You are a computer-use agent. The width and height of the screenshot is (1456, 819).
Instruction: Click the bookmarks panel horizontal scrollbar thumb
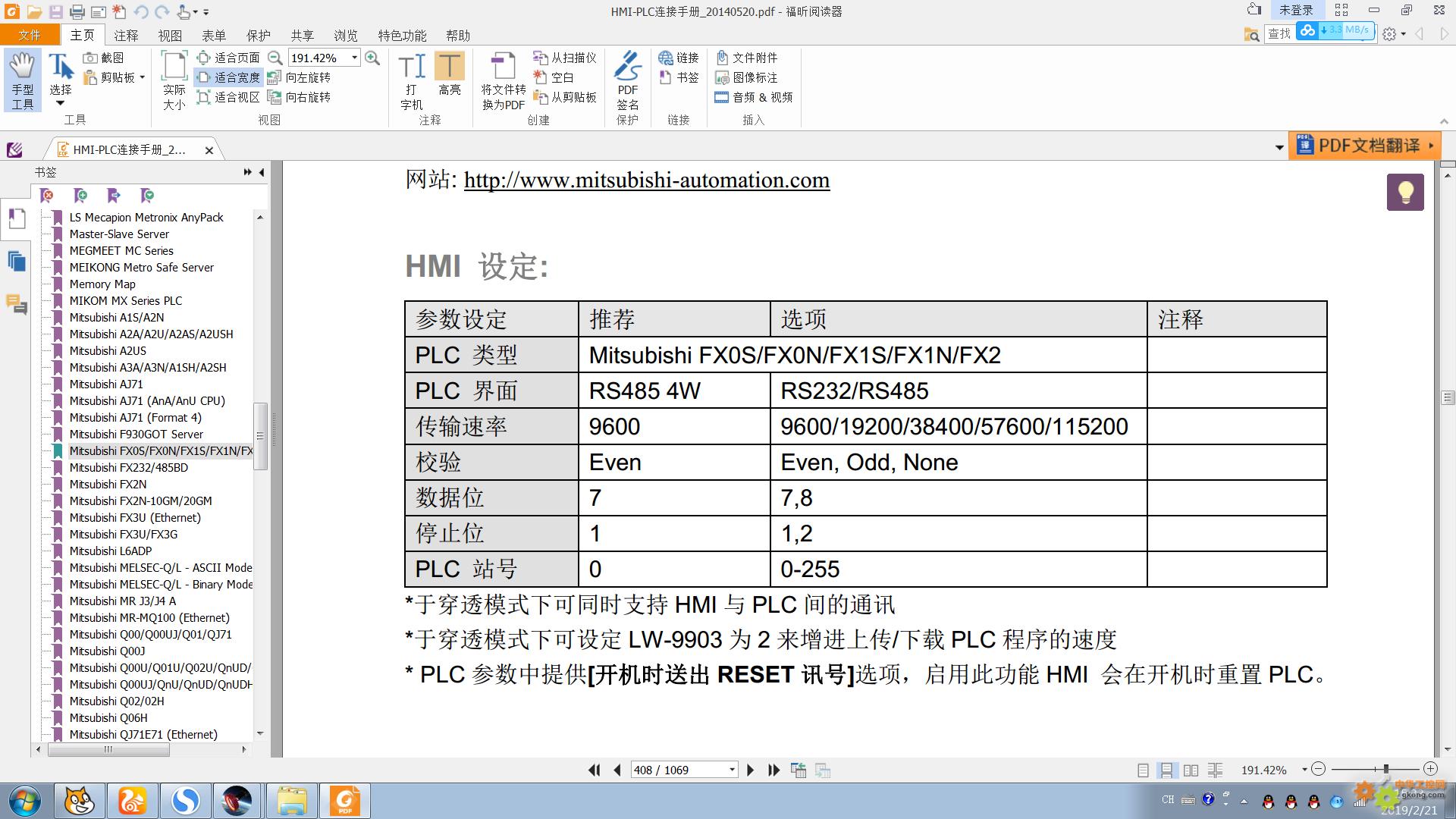[108, 749]
